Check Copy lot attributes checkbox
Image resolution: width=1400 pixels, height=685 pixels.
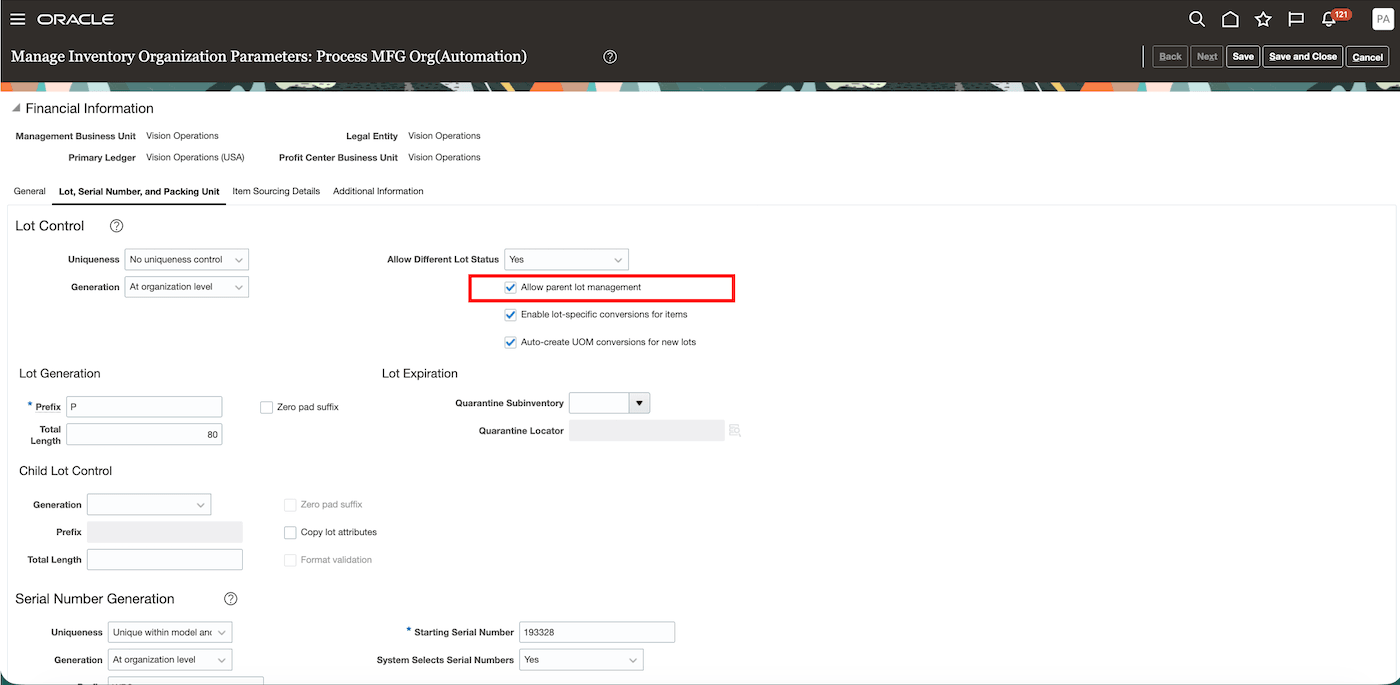[290, 532]
